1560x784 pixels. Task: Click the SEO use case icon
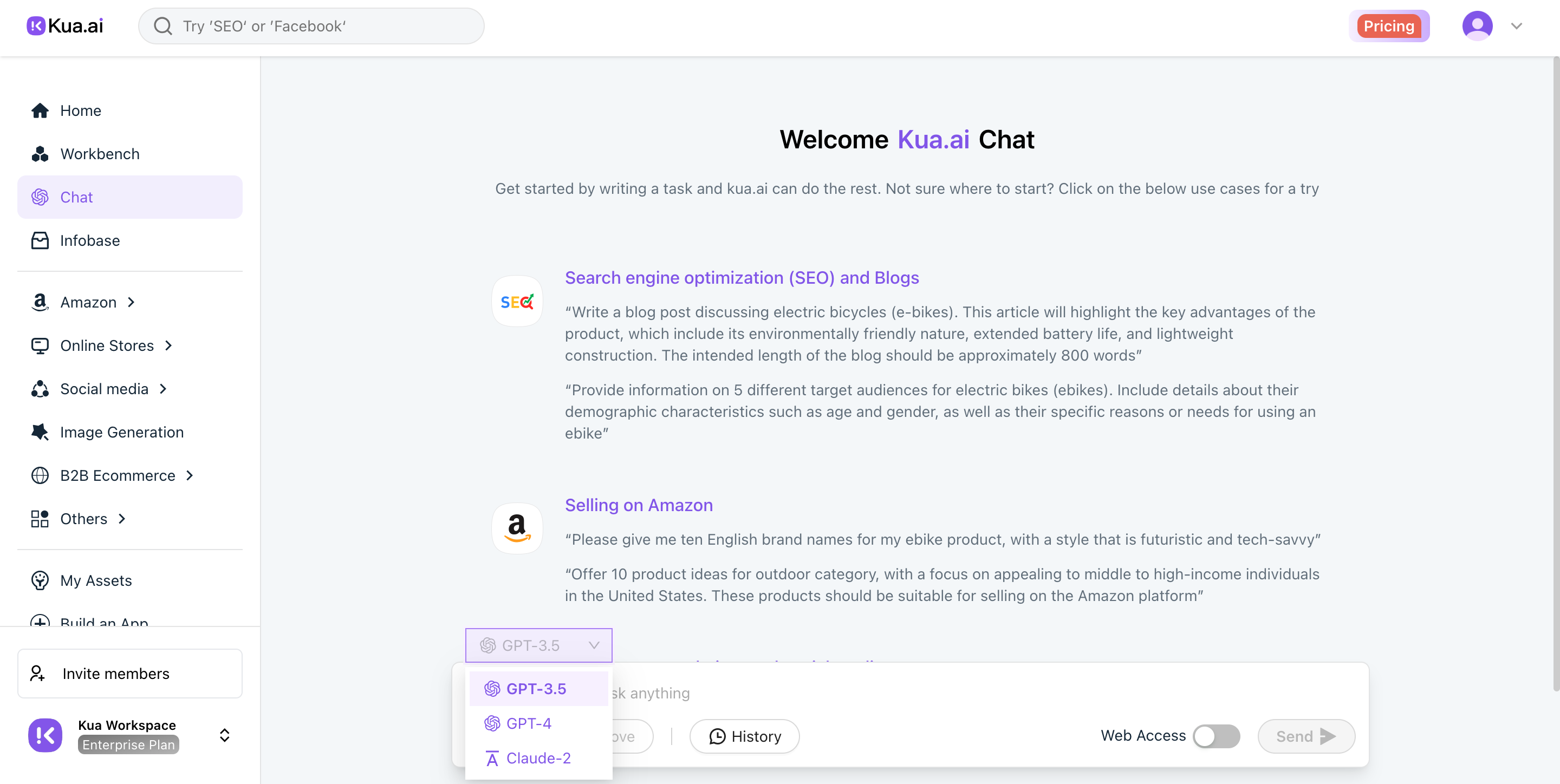pos(517,301)
